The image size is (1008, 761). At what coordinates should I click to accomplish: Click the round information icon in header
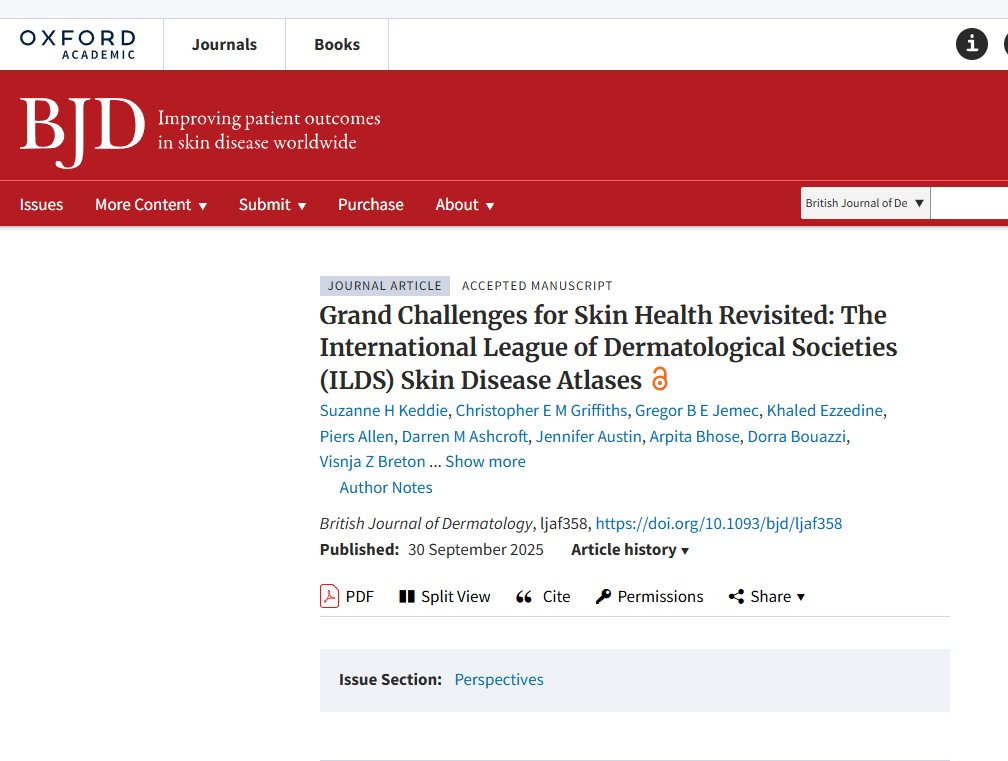(x=971, y=44)
